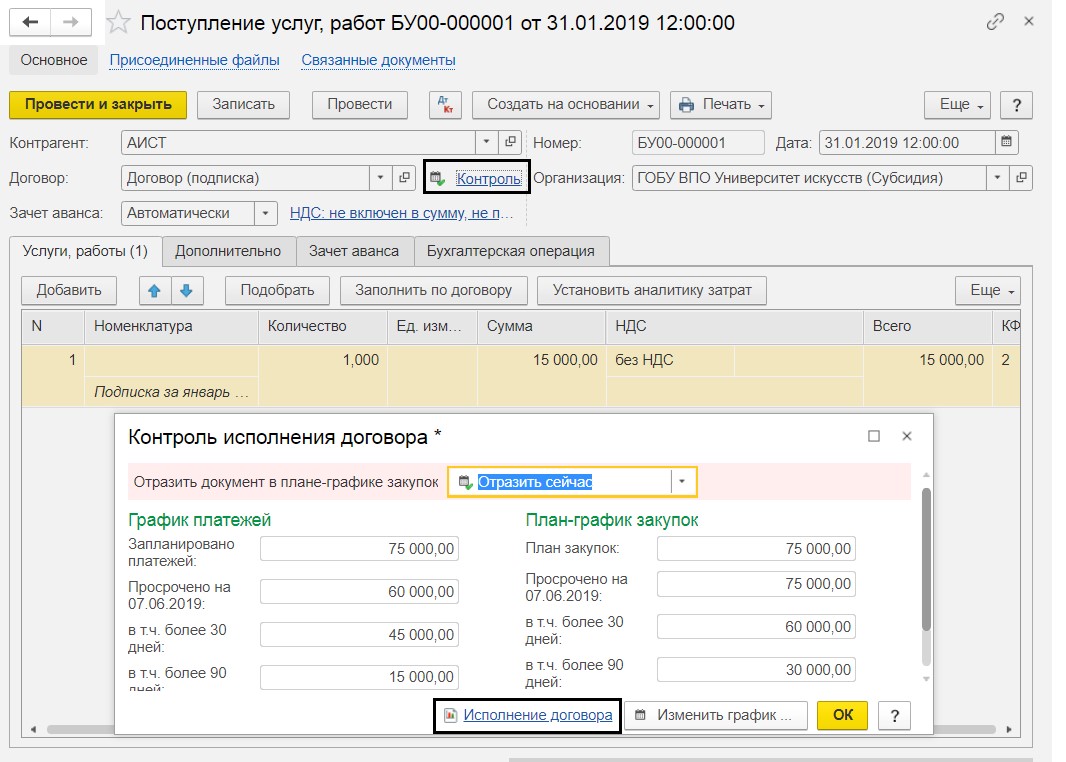Click the Запланировано платежей amount field
The image size is (1066, 762).
[359, 548]
